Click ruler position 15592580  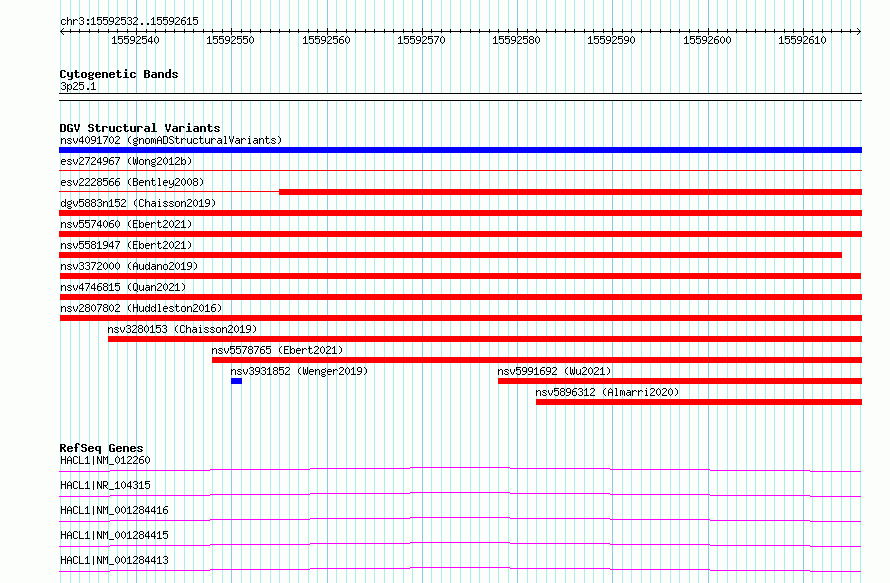point(517,40)
